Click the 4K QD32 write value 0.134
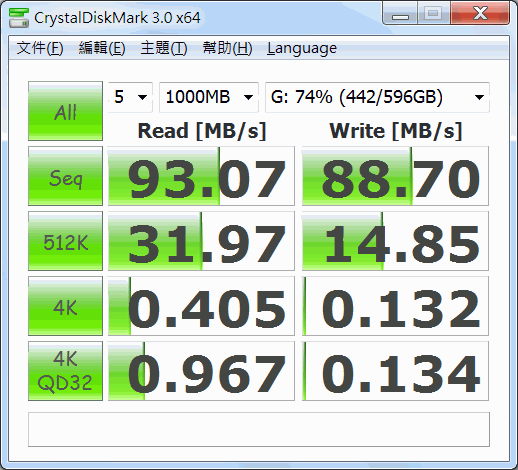518x470 pixels. tap(395, 371)
